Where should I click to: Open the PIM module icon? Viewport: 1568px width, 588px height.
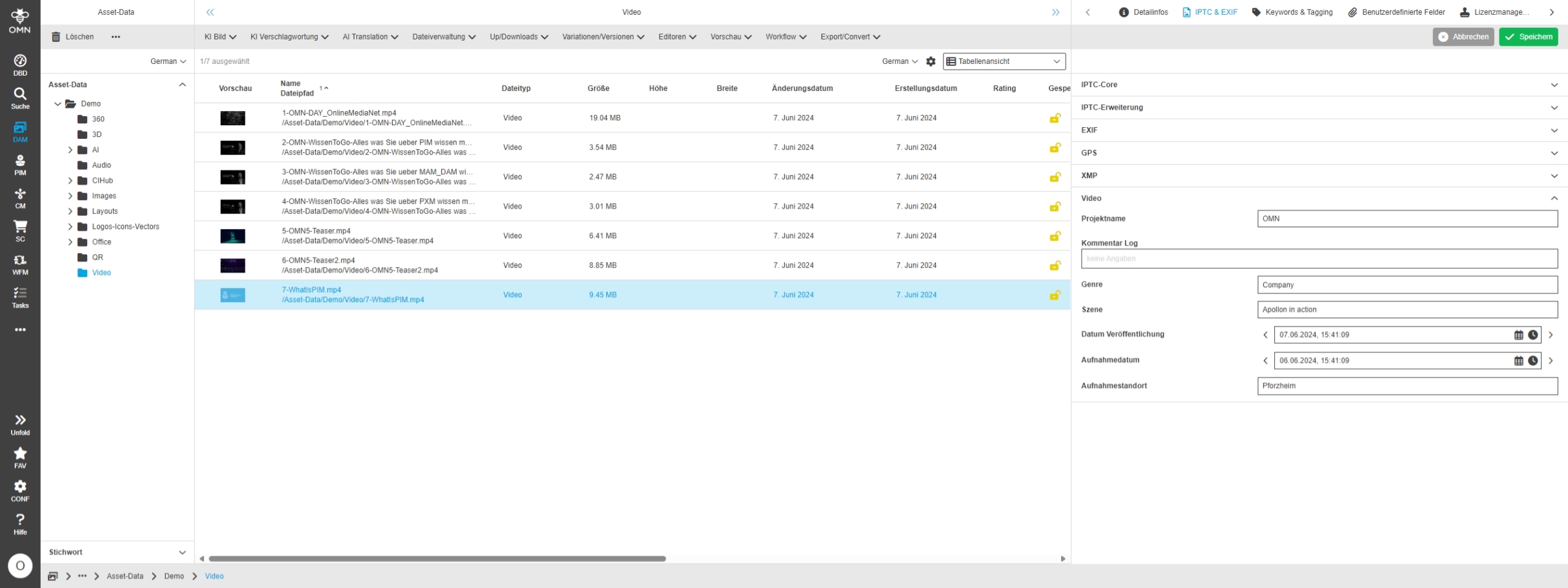click(x=20, y=165)
